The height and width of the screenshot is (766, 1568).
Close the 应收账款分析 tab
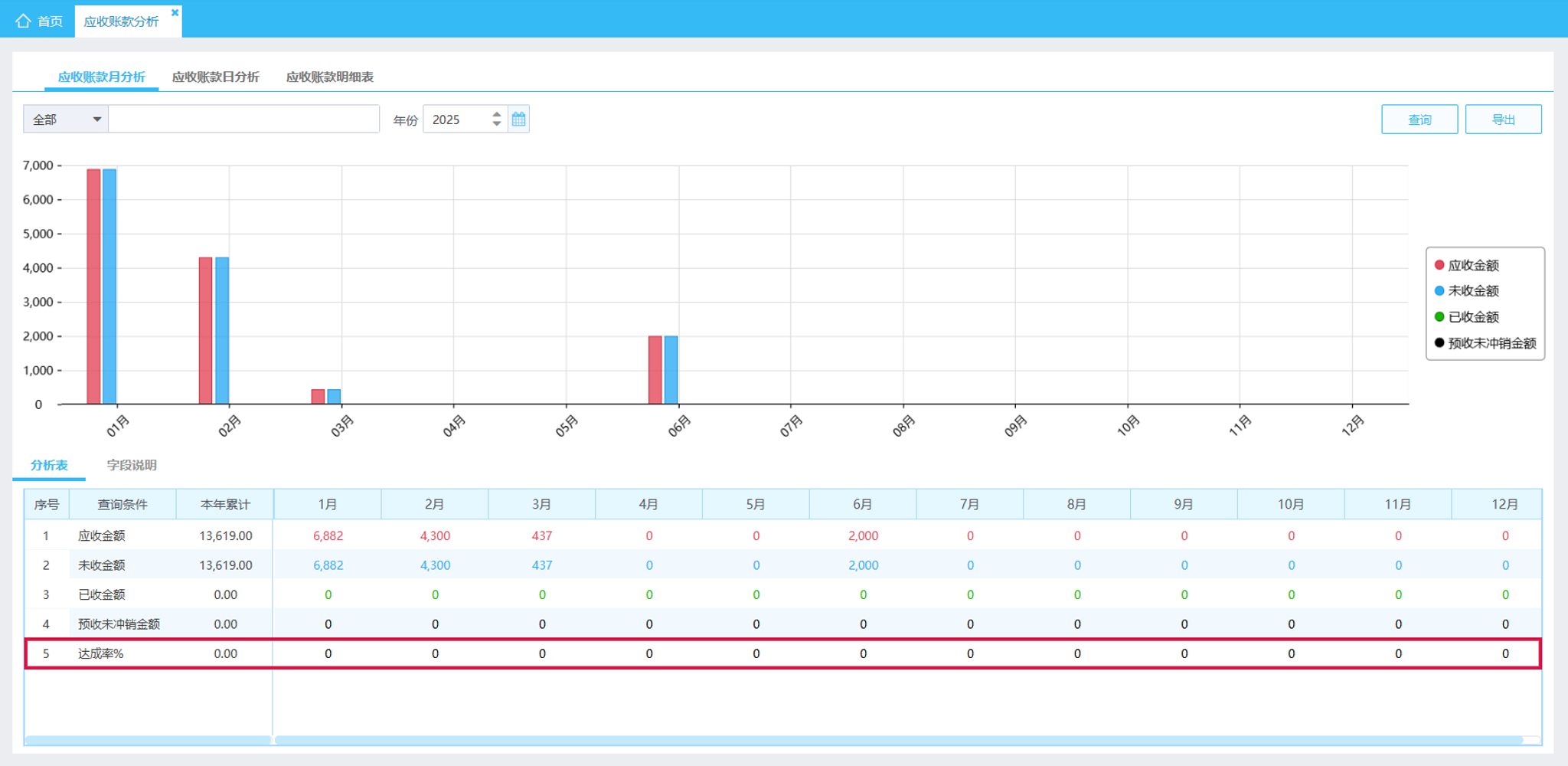pyautogui.click(x=175, y=12)
